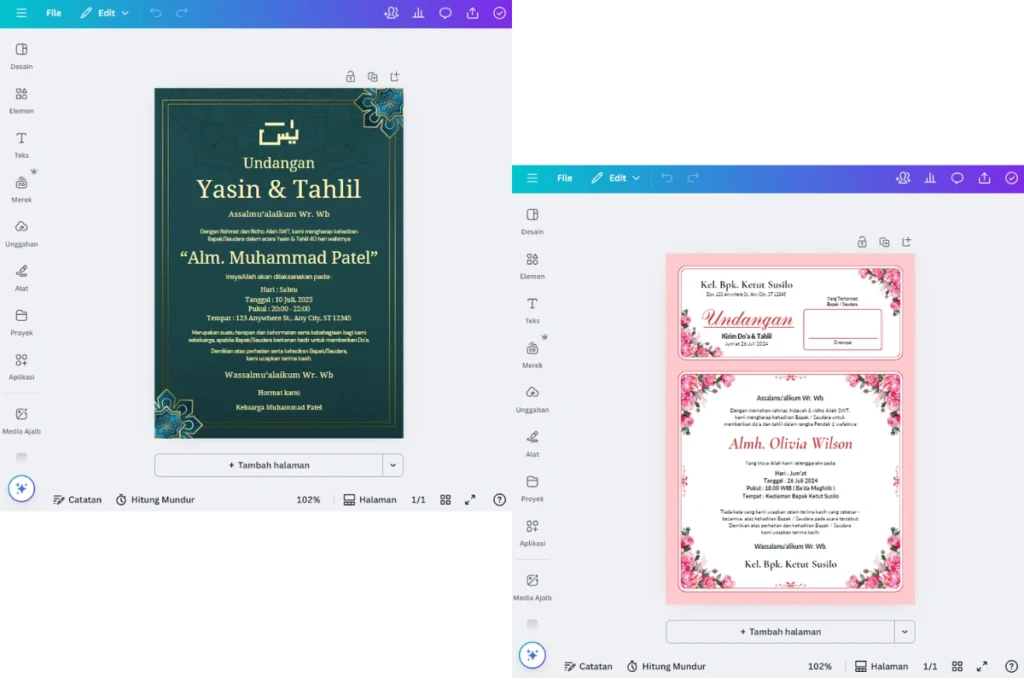Open the hamburger menu in the top-left corner
The height and width of the screenshot is (683, 1024).
21,13
